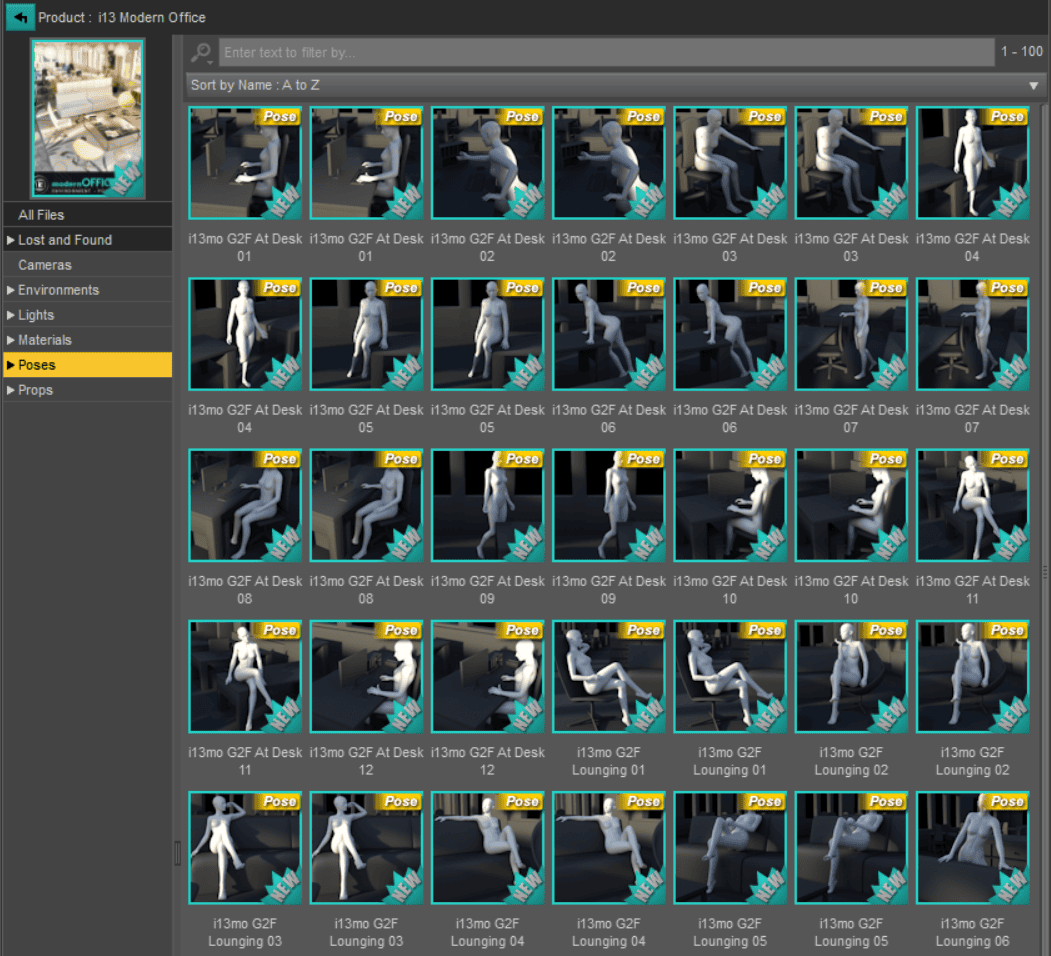Choose the first Lounging 05 pose icon
The height and width of the screenshot is (956, 1051).
coord(730,848)
